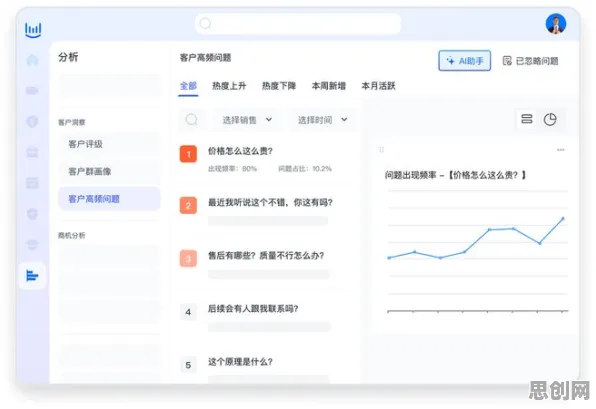Image resolution: width=596 pixels, height=409 pixels.
Task: Click the last data point on the line chart
Action: [563, 219]
